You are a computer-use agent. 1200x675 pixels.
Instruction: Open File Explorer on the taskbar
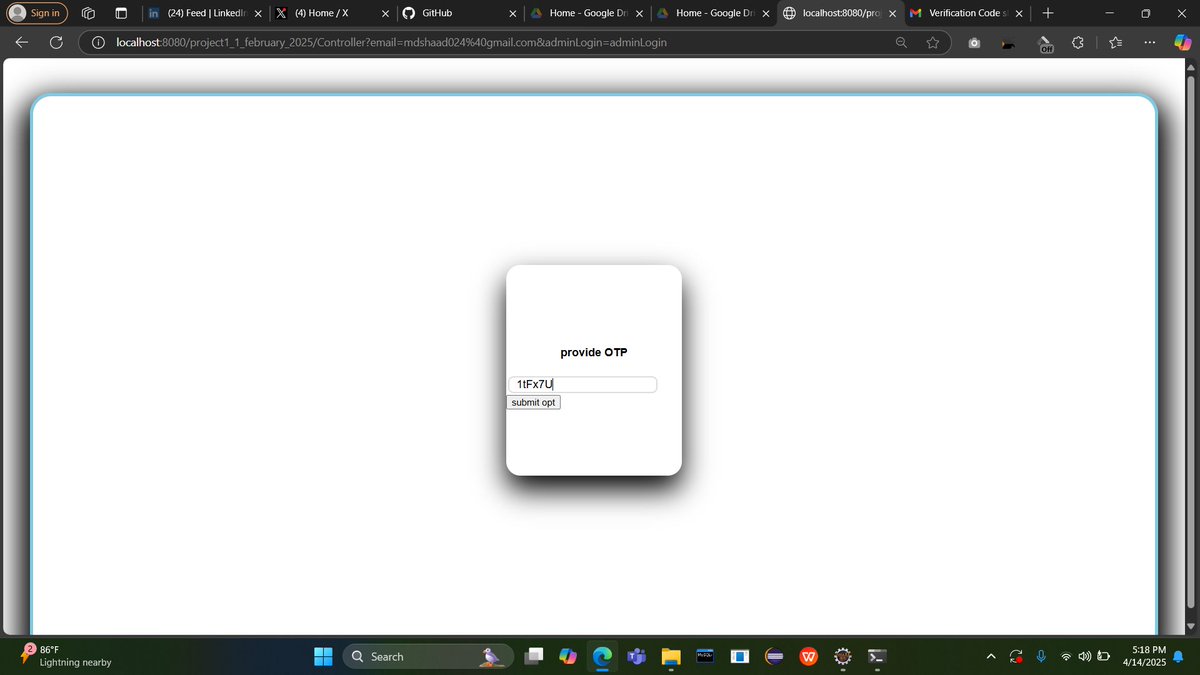670,656
